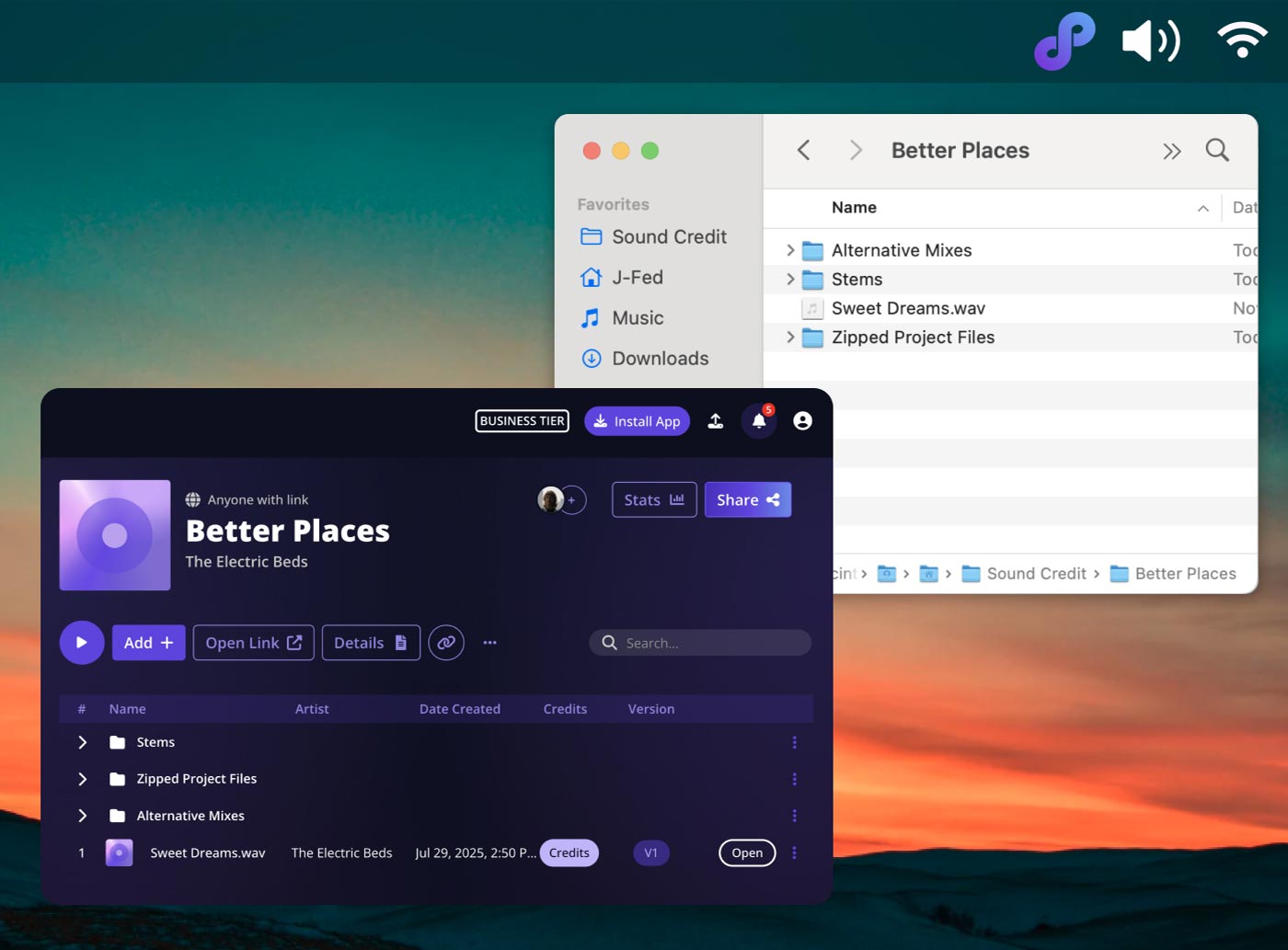Show more toolbar items in Finder
This screenshot has height=950, width=1288.
point(1171,151)
